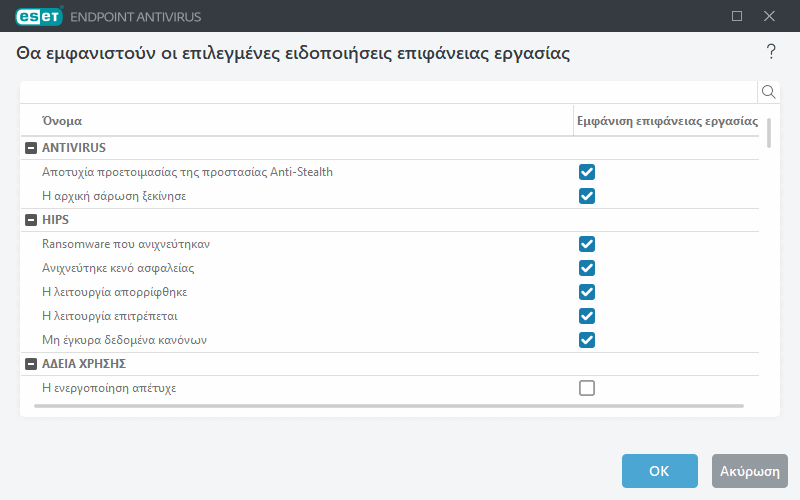Maximize the ESET Endpoint Antivirus window
Image resolution: width=800 pixels, height=500 pixels.
(x=737, y=16)
